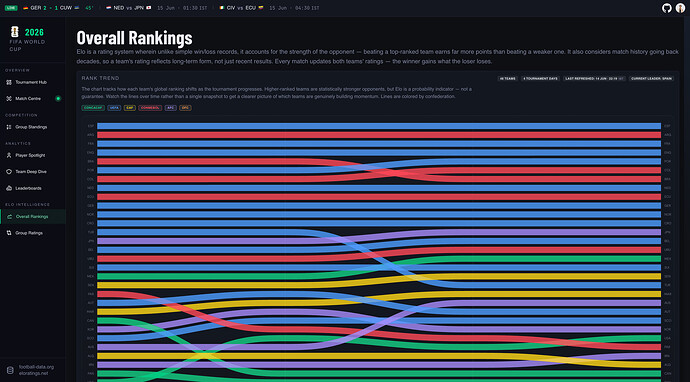
Task: Open the user profile avatar
Action: [680, 8]
